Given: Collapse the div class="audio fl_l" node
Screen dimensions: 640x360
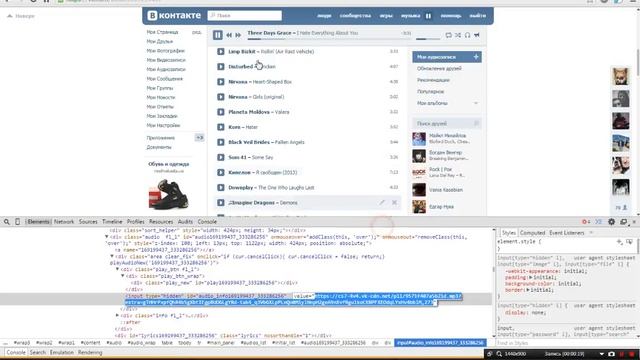Looking at the screenshot, I should click(107, 237).
